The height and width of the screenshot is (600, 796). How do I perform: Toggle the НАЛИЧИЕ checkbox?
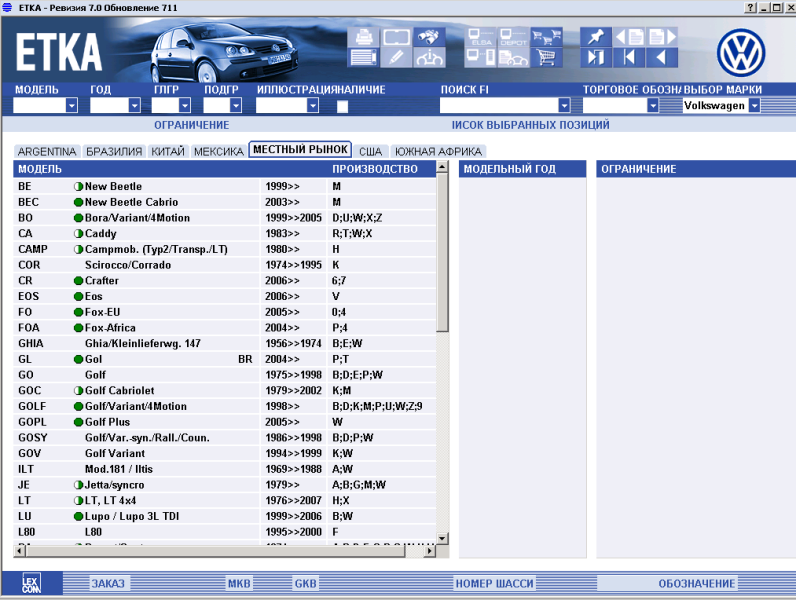(343, 106)
